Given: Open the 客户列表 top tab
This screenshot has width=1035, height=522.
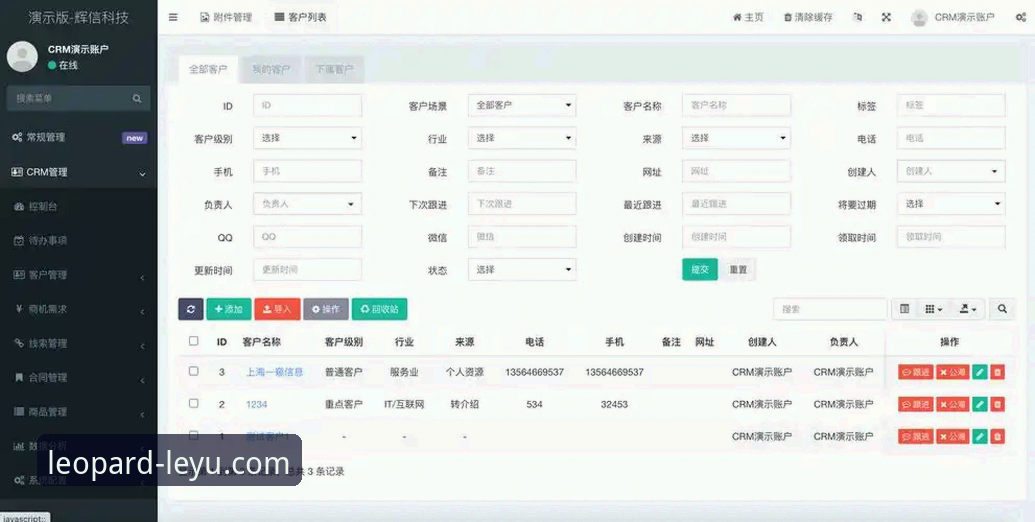Looking at the screenshot, I should (x=300, y=17).
